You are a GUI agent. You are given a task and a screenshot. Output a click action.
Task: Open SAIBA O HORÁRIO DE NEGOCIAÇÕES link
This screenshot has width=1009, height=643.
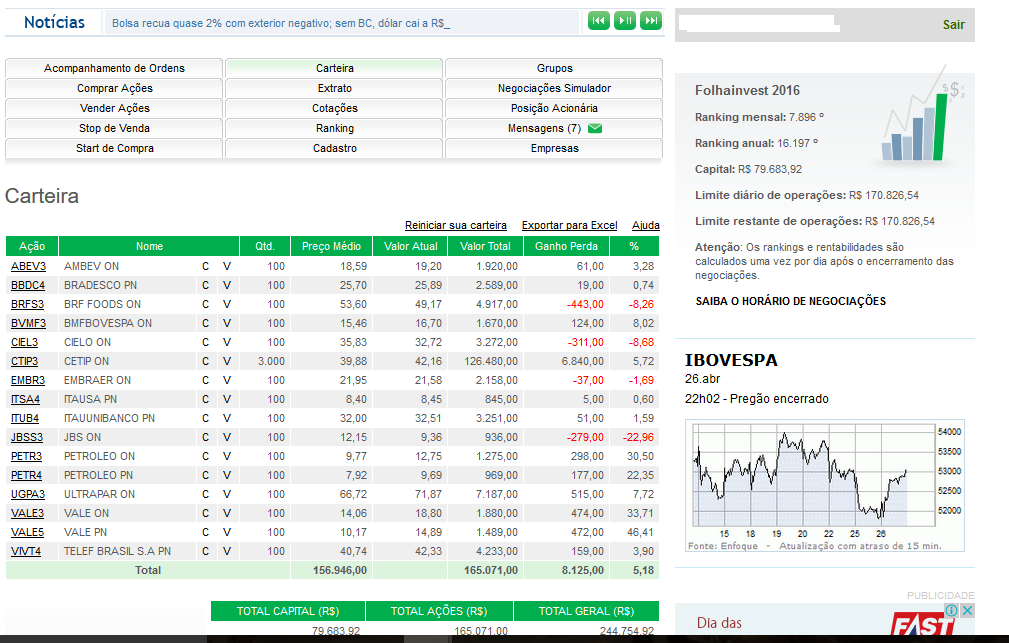[790, 301]
